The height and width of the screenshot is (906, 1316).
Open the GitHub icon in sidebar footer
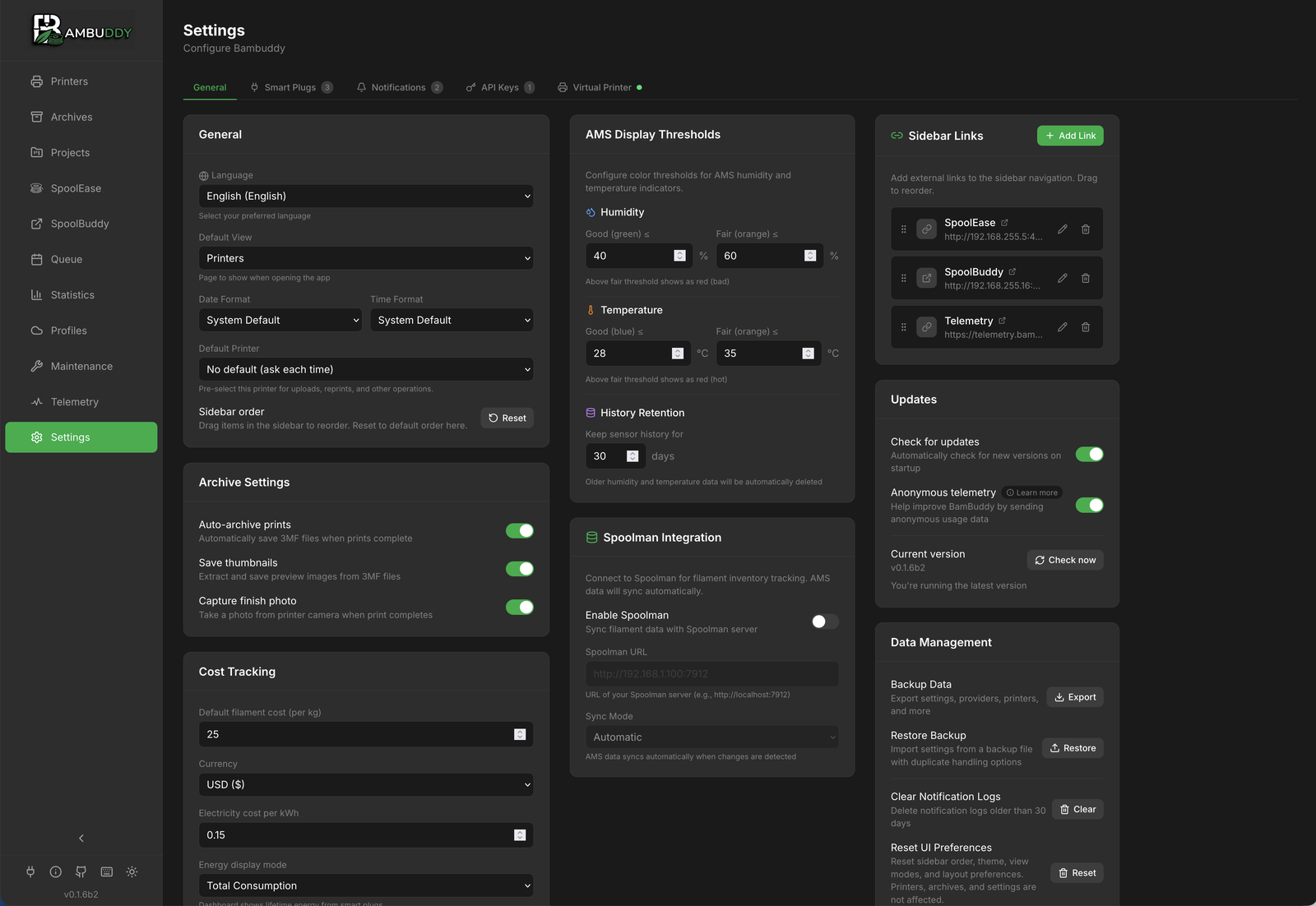click(x=81, y=871)
